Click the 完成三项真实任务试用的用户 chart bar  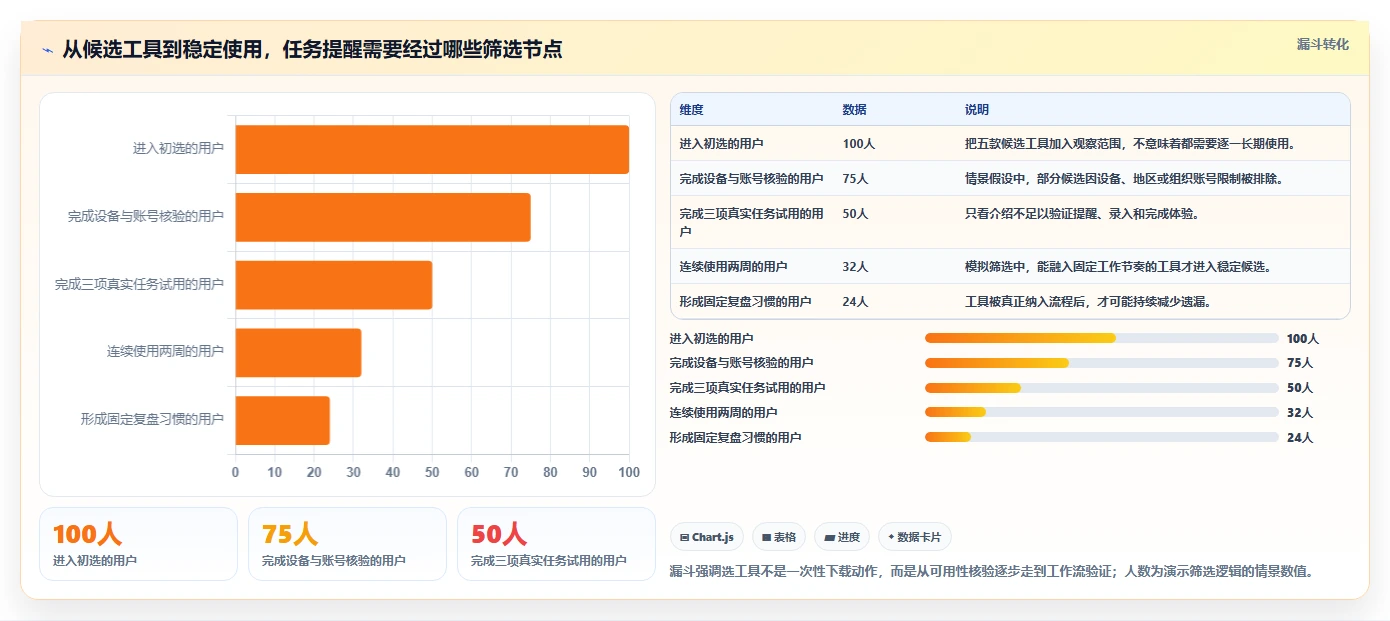(334, 285)
